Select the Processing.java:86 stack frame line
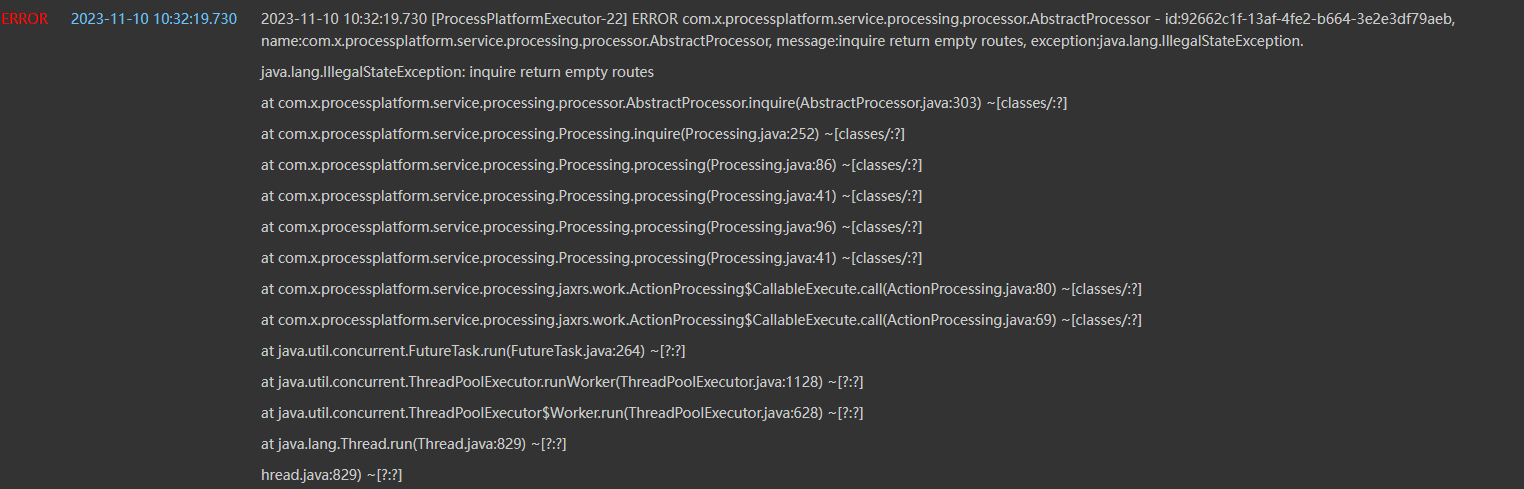Screen dimensions: 1524x489 (591, 165)
